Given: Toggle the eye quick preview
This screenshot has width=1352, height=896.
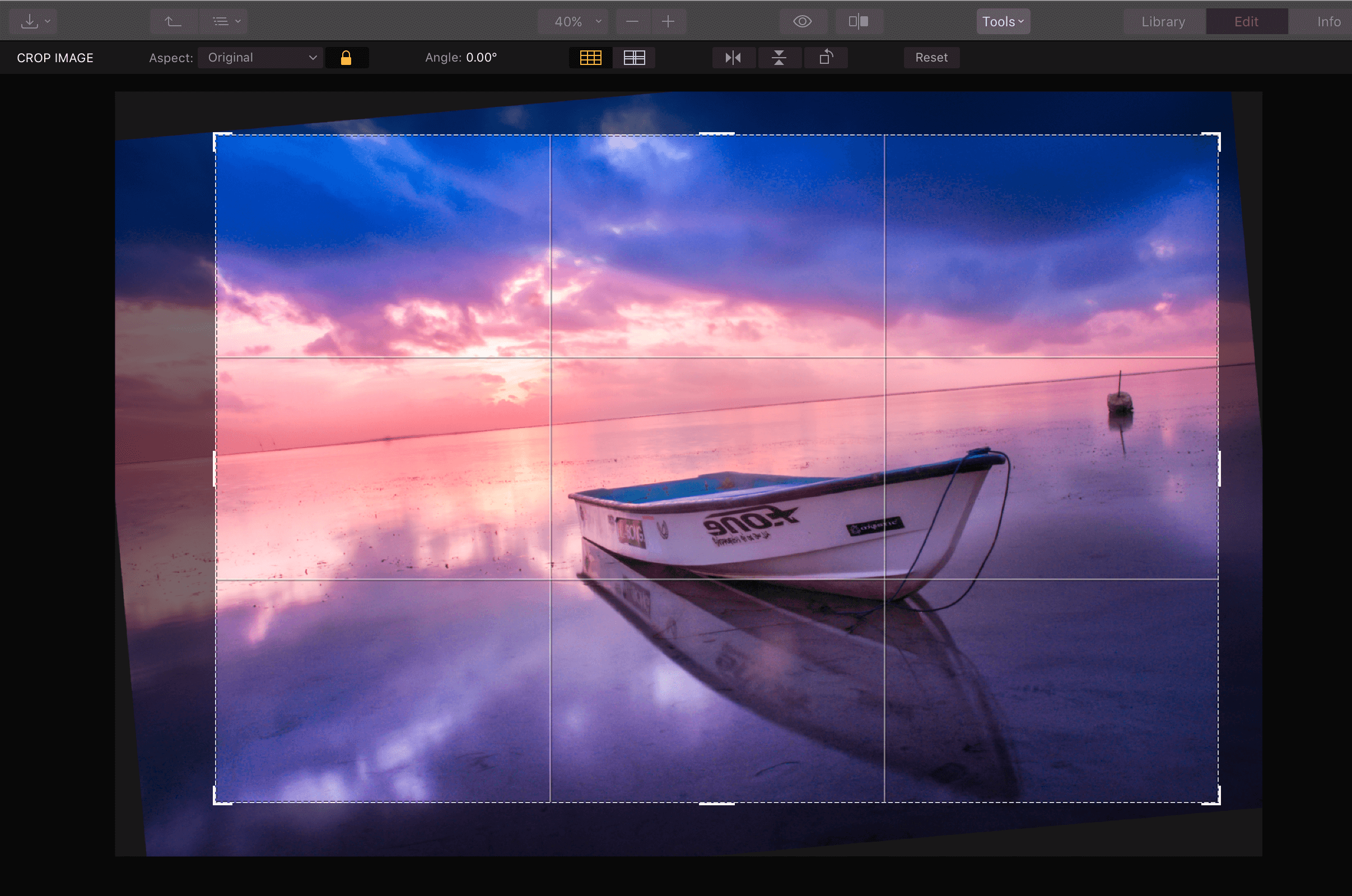Looking at the screenshot, I should pos(802,22).
